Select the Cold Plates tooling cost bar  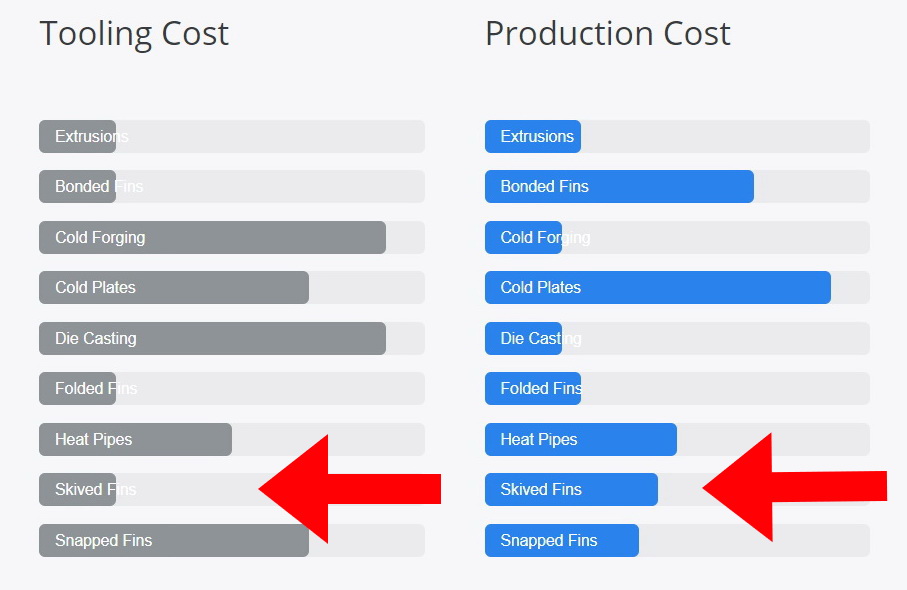pos(232,287)
